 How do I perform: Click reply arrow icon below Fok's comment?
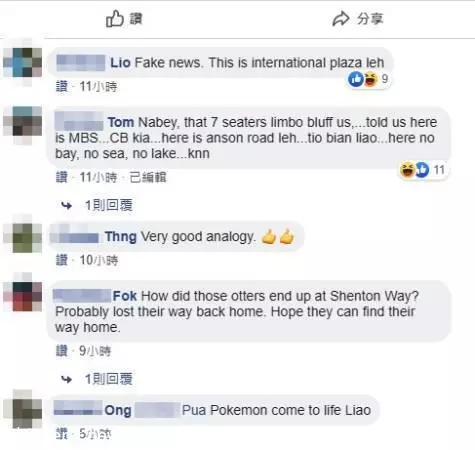click(67, 379)
